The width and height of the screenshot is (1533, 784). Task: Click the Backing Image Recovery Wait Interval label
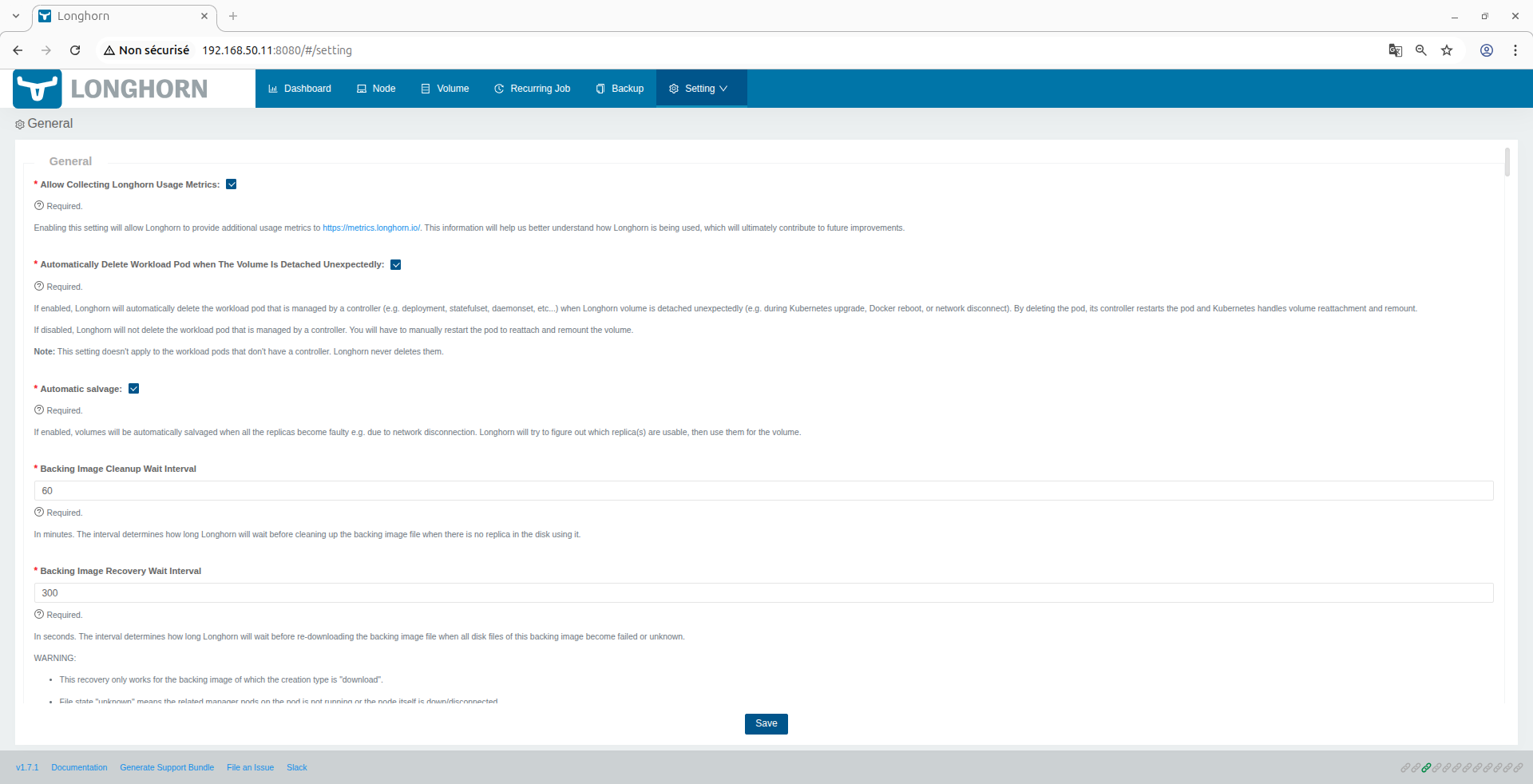tap(121, 572)
